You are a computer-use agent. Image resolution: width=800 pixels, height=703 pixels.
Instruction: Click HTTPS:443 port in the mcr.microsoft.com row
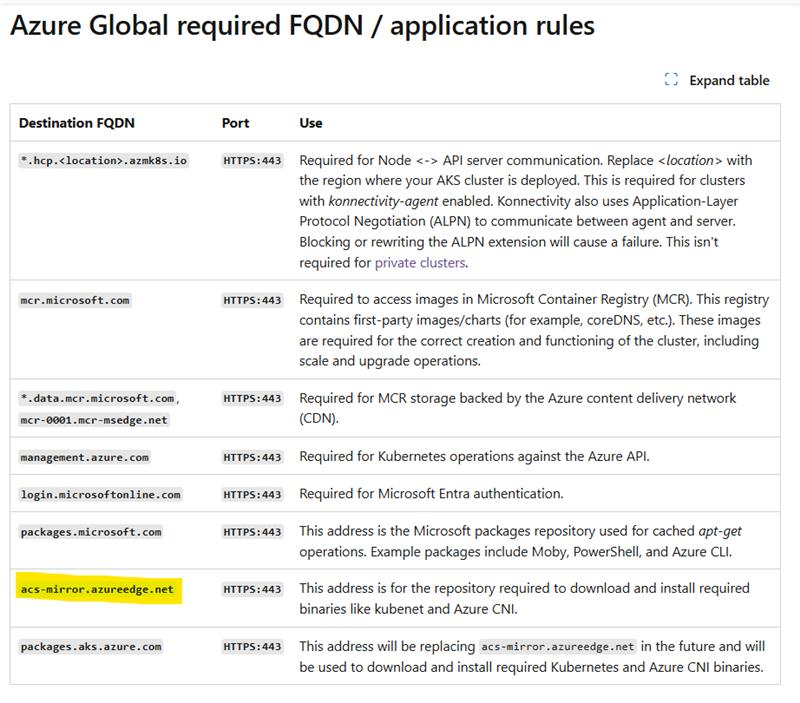[x=252, y=300]
